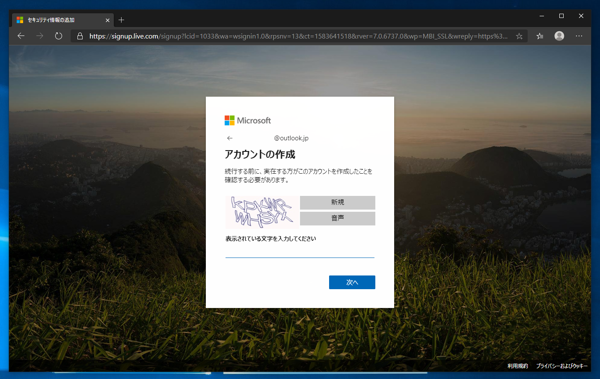Click the padlock site info icon
This screenshot has height=379, width=600.
point(80,36)
